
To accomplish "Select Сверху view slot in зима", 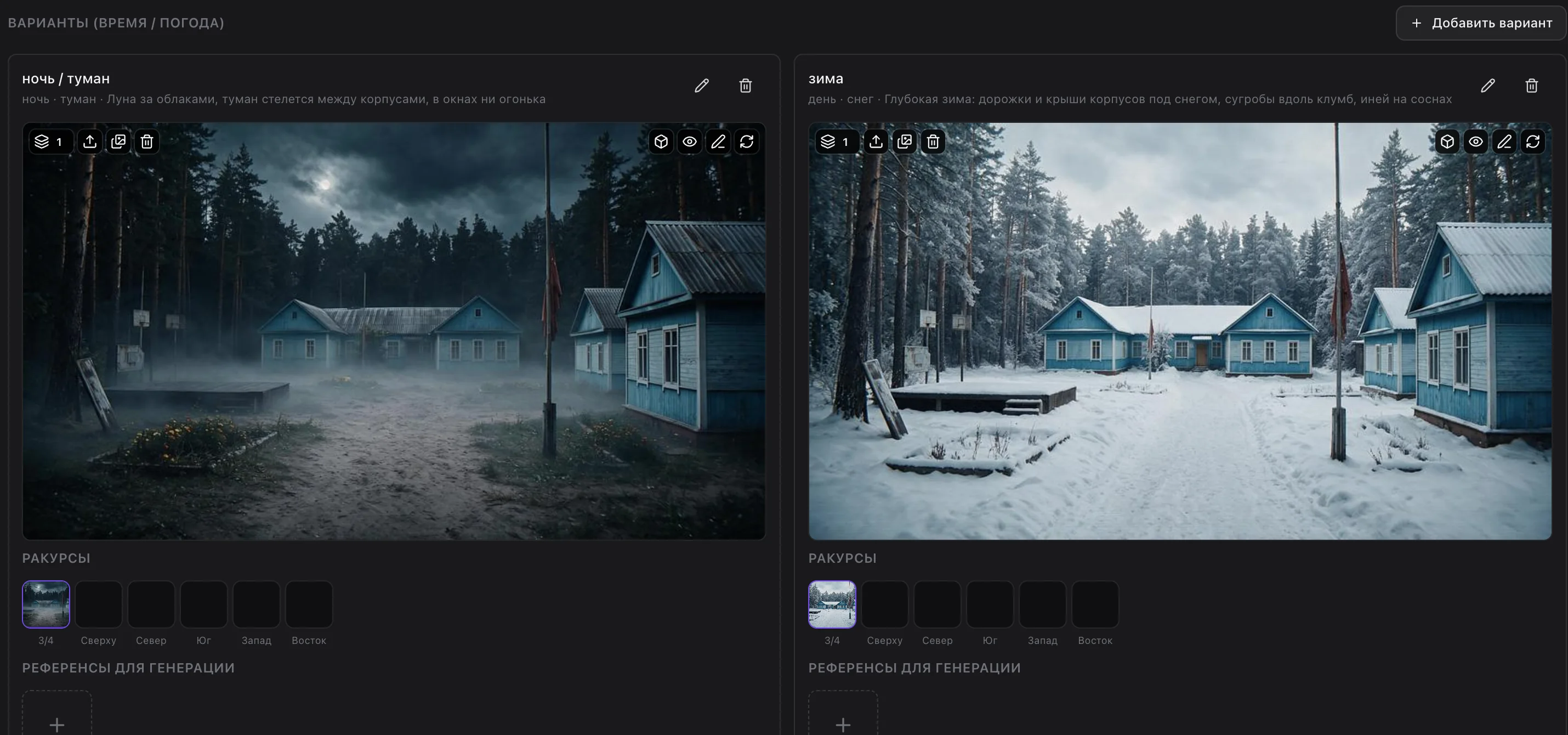I will pos(885,604).
